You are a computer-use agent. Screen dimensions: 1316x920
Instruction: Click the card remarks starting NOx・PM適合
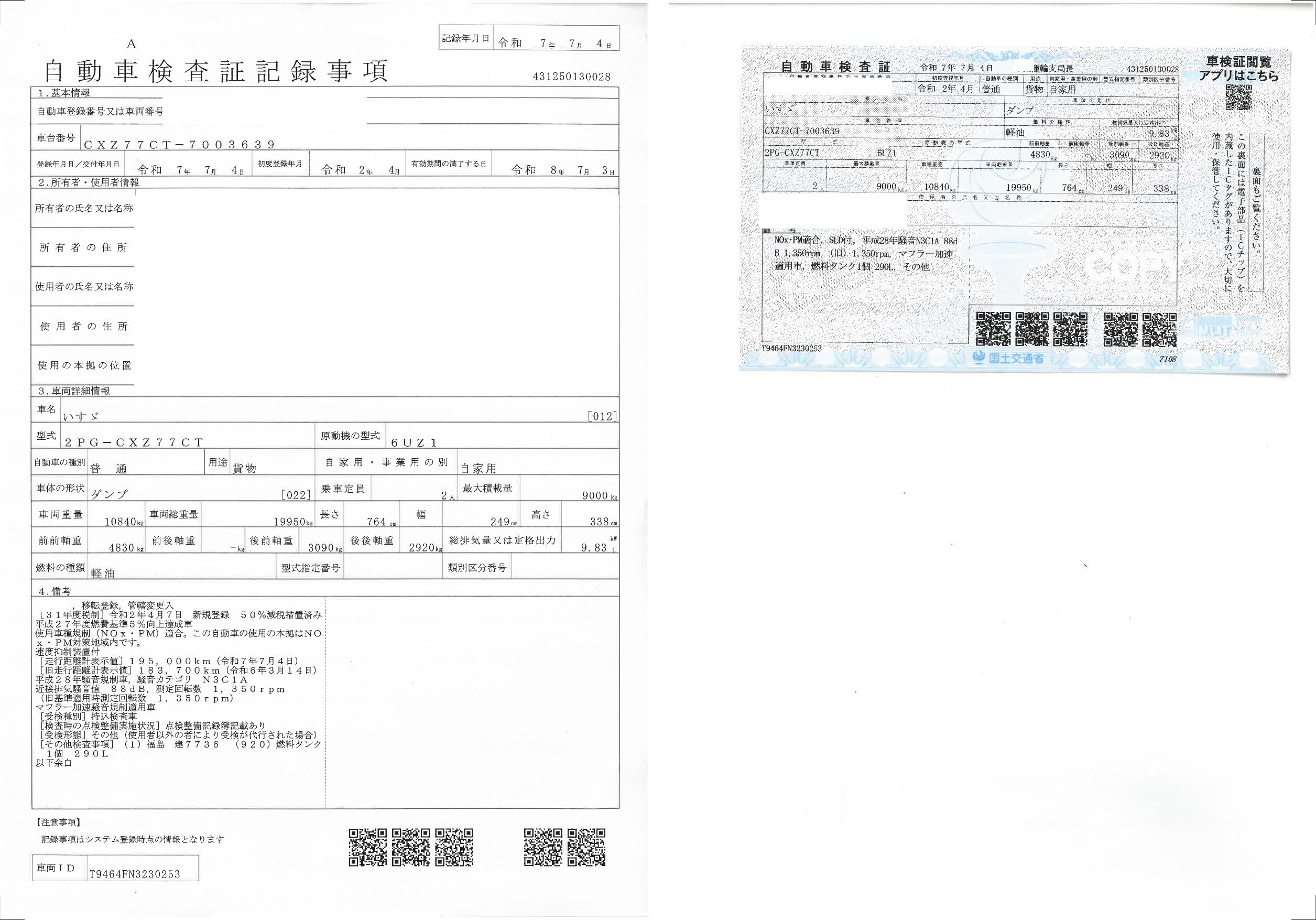click(865, 253)
